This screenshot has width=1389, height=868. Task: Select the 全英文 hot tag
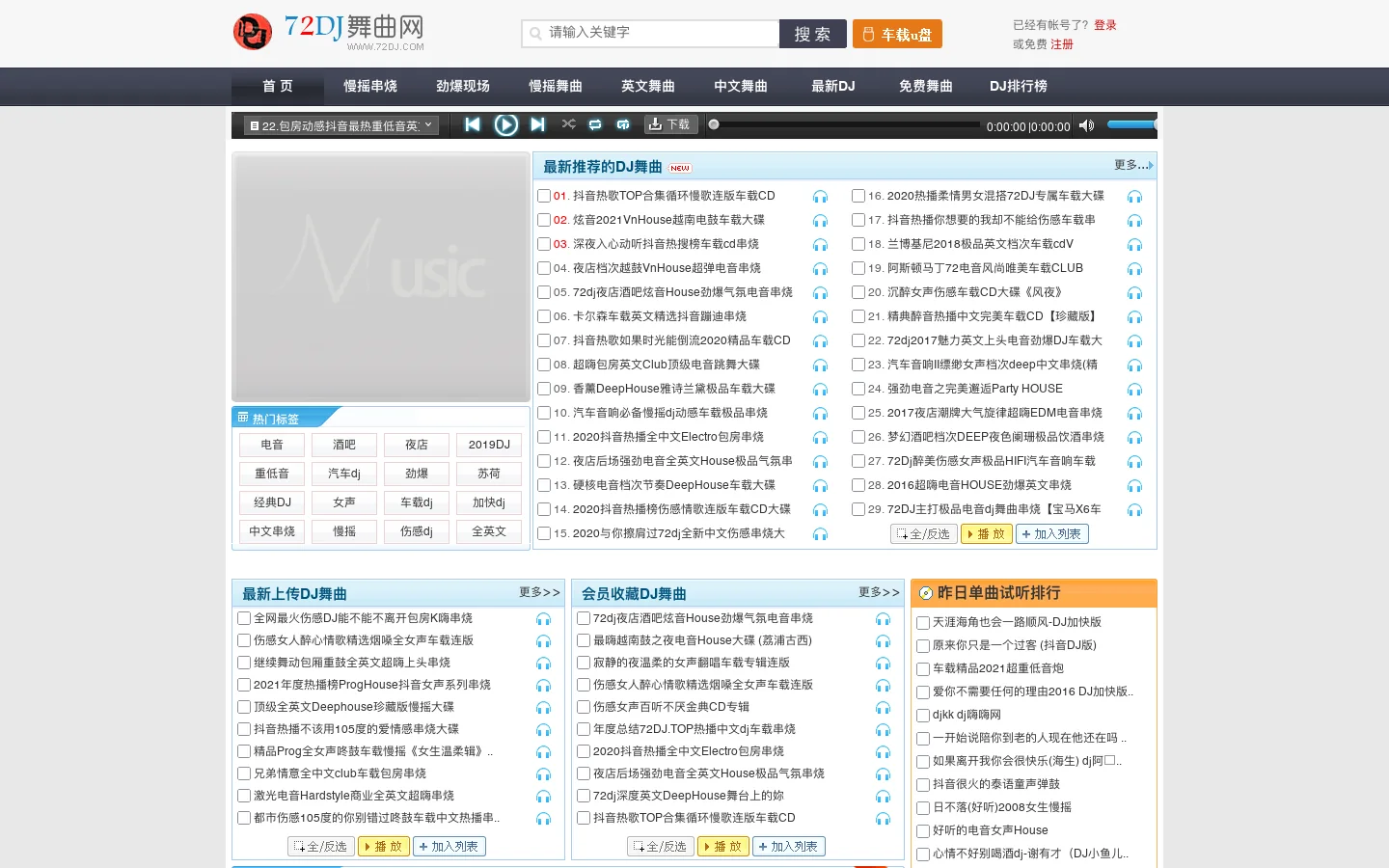[489, 531]
